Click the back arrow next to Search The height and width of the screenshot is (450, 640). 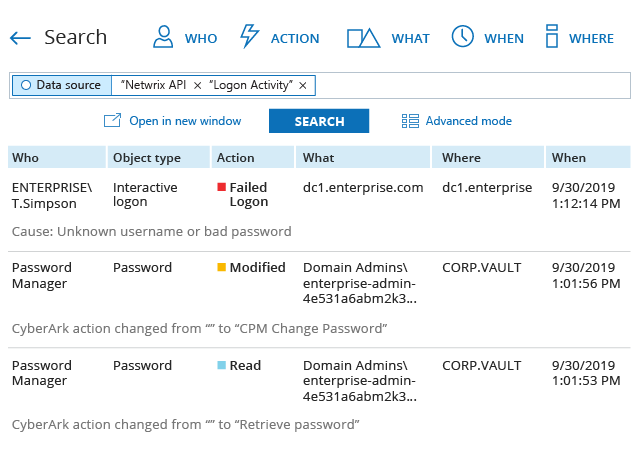click(20, 38)
